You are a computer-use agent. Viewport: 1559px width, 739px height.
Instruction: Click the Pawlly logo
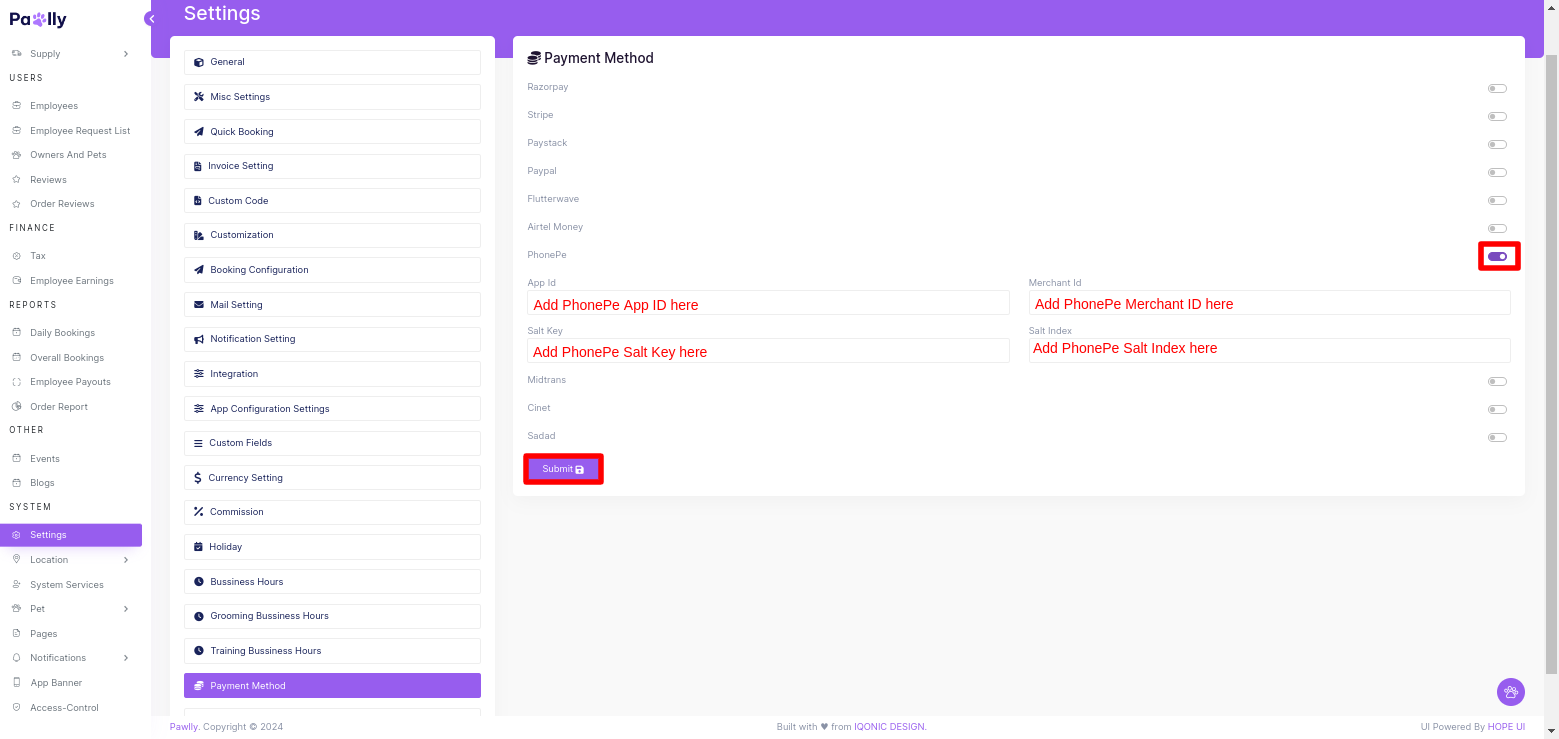pos(38,19)
